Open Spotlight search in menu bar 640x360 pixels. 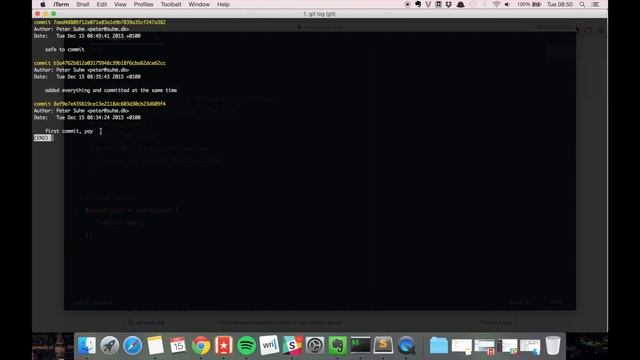click(x=582, y=4)
